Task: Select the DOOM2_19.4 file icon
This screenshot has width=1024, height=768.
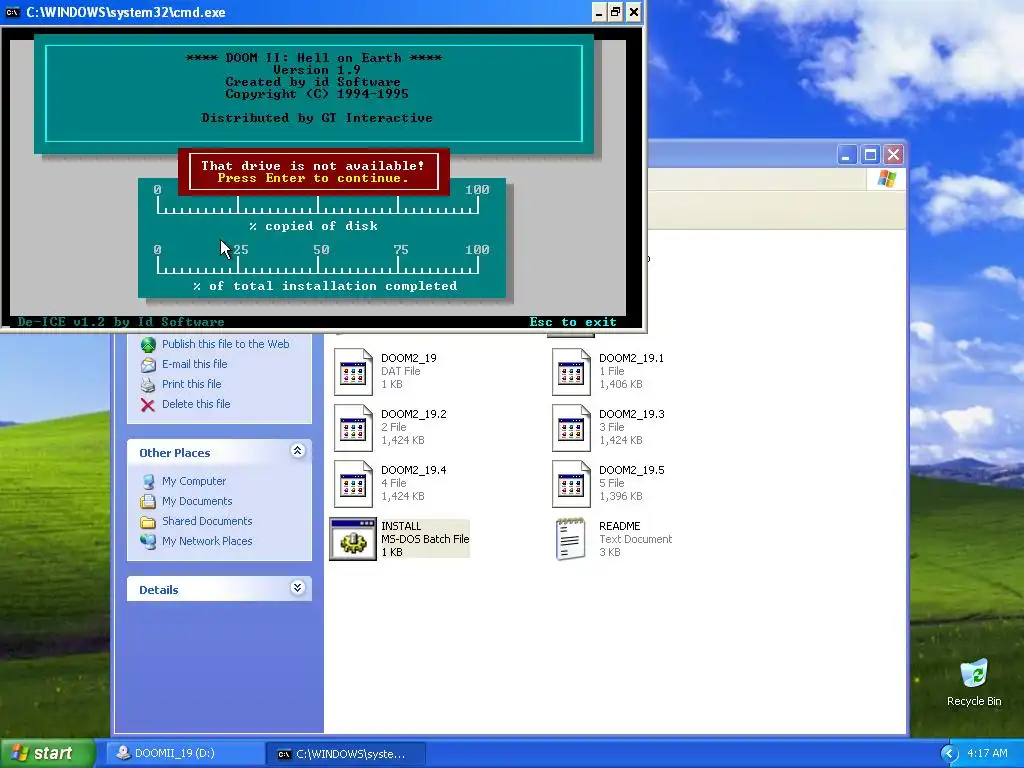Action: tap(353, 484)
